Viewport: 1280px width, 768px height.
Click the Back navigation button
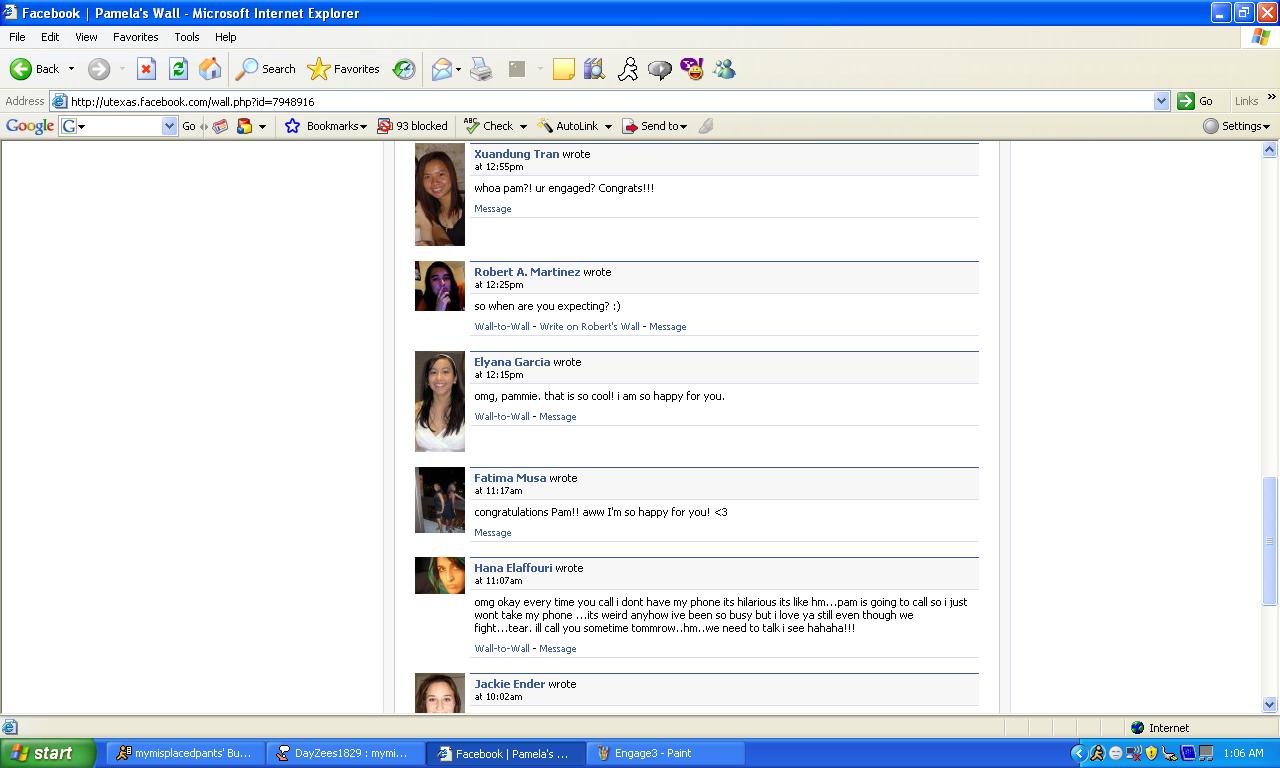(35, 69)
